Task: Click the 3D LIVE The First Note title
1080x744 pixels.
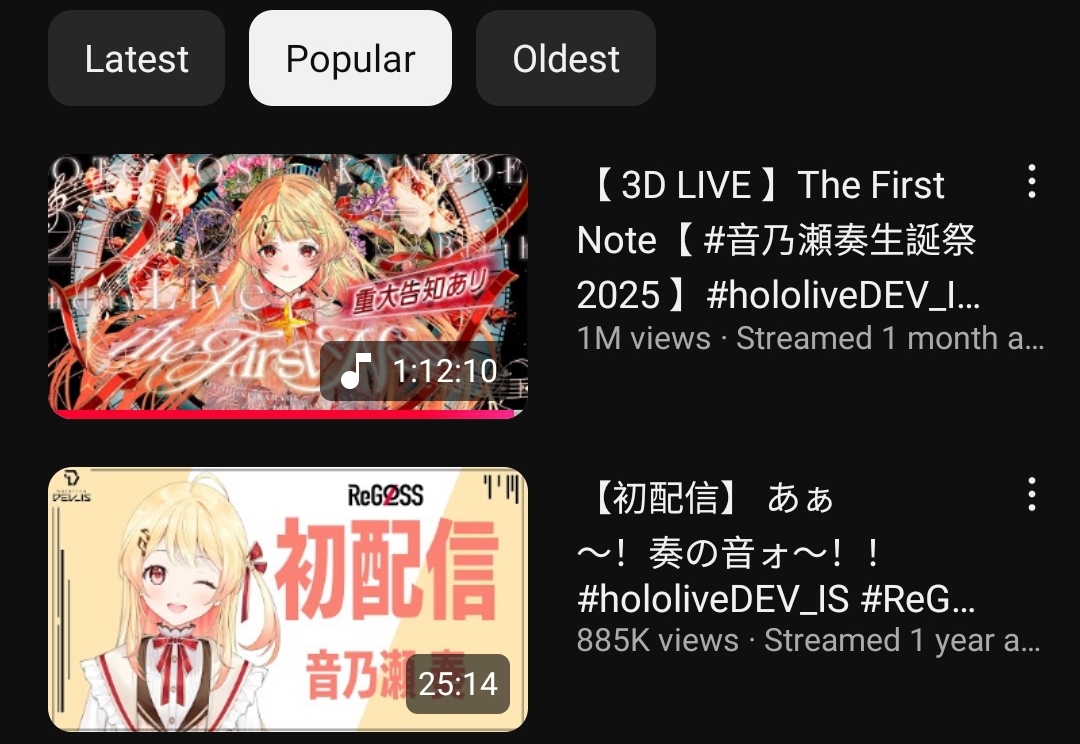Action: [x=778, y=240]
